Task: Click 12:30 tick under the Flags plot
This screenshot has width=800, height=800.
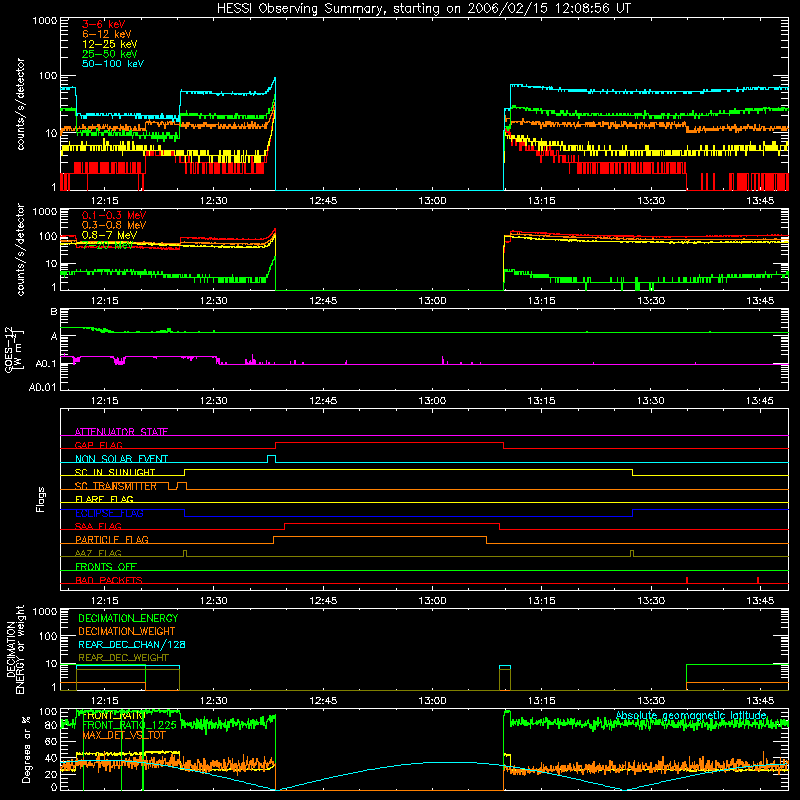Action: click(x=213, y=601)
